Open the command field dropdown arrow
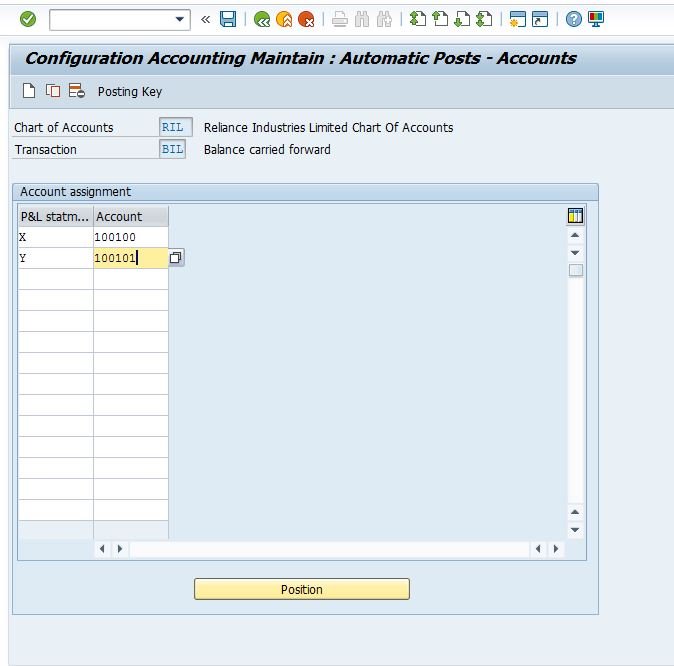 coord(180,19)
